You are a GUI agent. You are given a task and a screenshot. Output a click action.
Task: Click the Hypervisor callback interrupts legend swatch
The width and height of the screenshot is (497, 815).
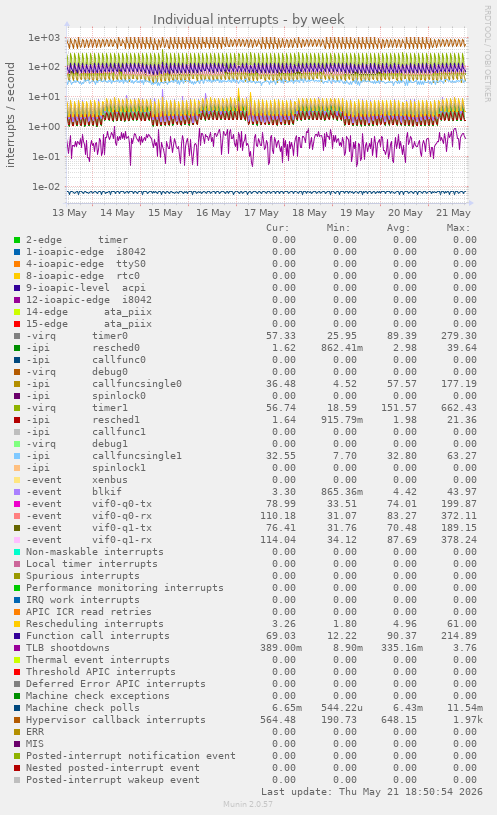click(17, 720)
